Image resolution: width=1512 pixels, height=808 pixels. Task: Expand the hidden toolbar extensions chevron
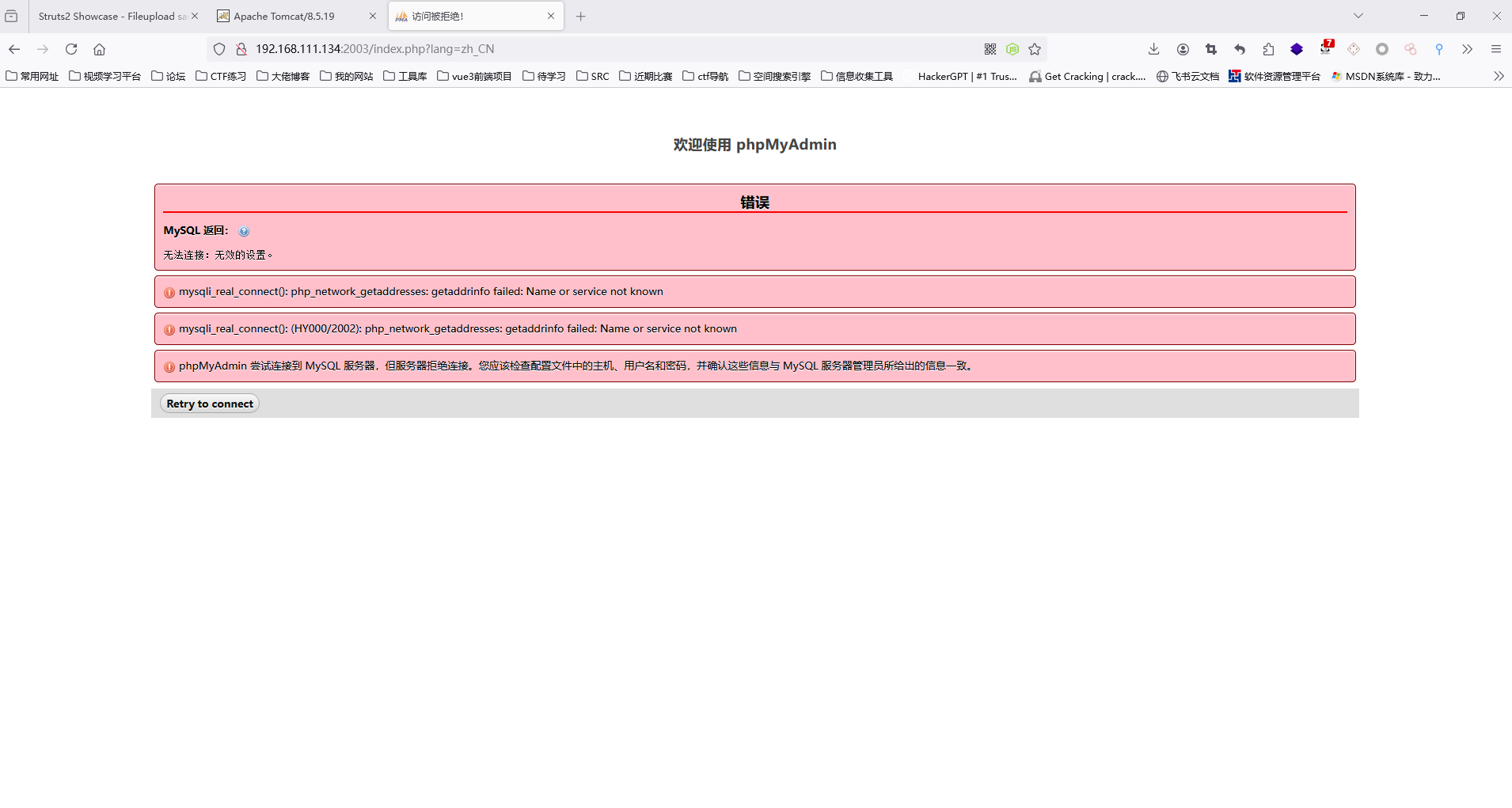[x=1467, y=49]
